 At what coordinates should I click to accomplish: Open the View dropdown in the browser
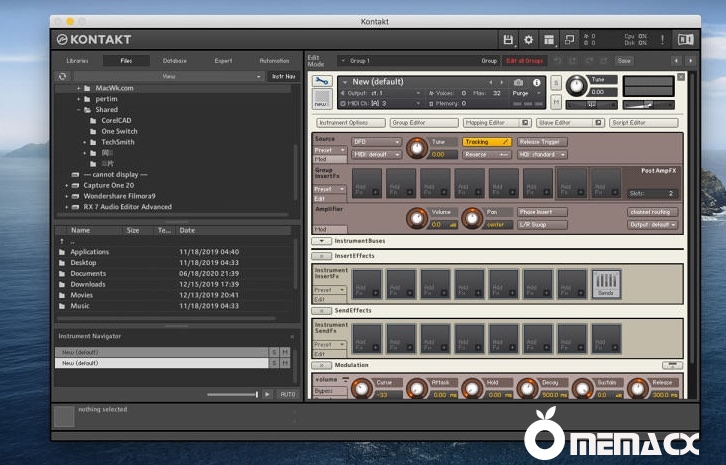(x=169, y=76)
